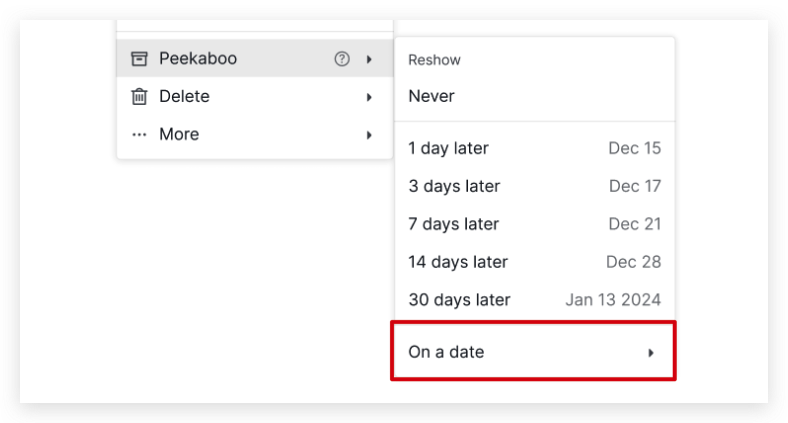
Task: Choose the Delete menu entry
Action: coord(255,96)
